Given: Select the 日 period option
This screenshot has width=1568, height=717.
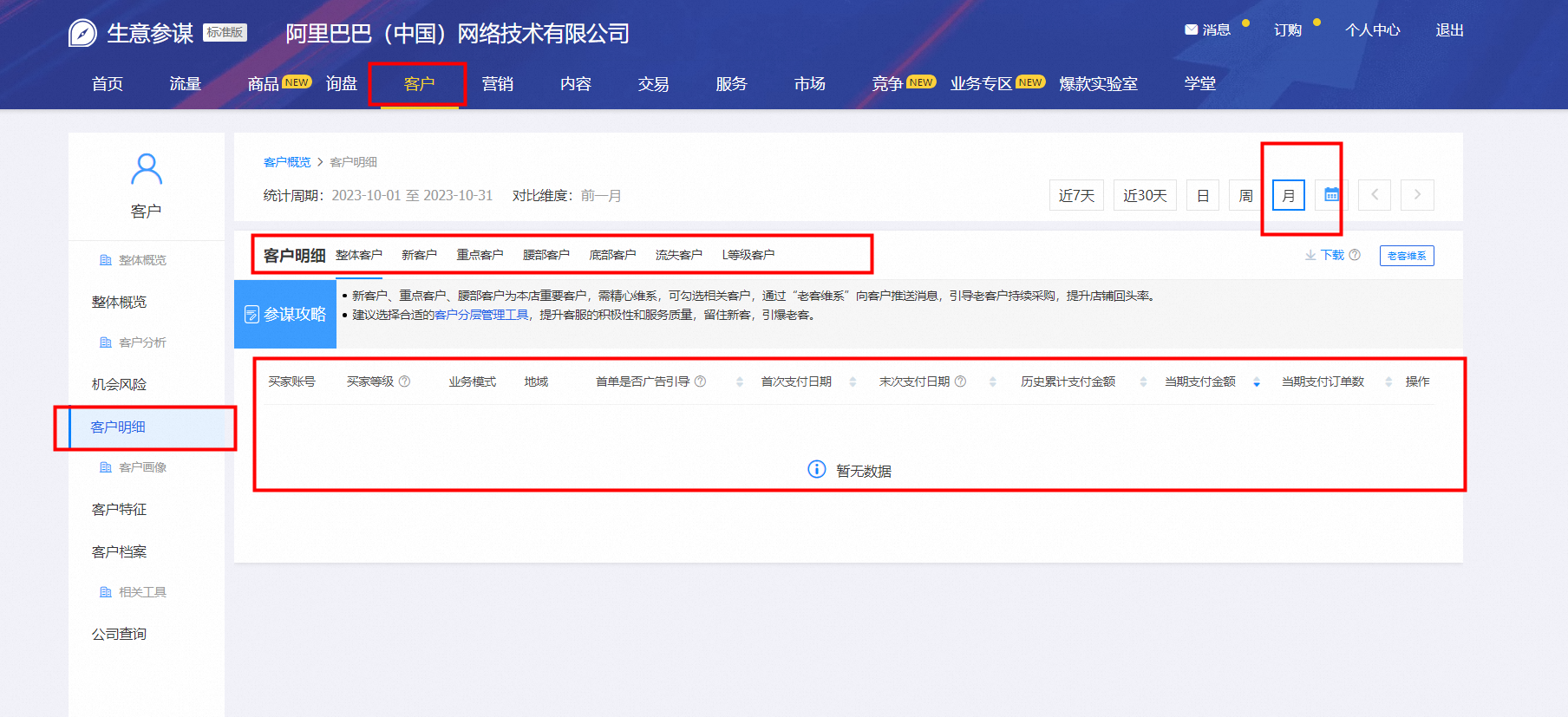Looking at the screenshot, I should [x=1202, y=195].
